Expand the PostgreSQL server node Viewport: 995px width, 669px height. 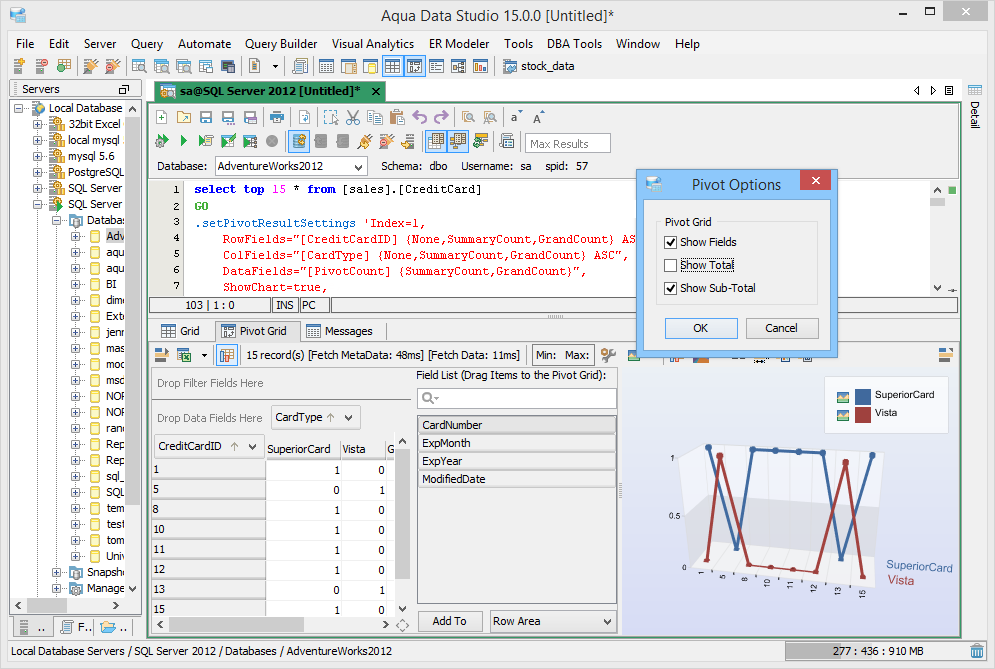coord(37,173)
